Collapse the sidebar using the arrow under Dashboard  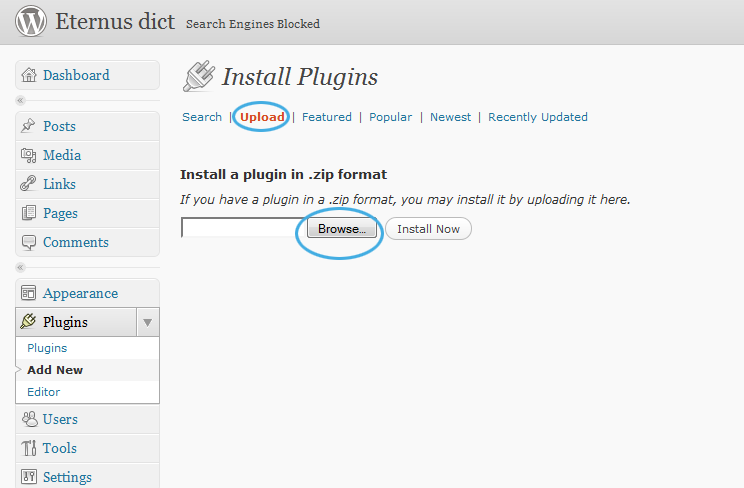[20, 100]
